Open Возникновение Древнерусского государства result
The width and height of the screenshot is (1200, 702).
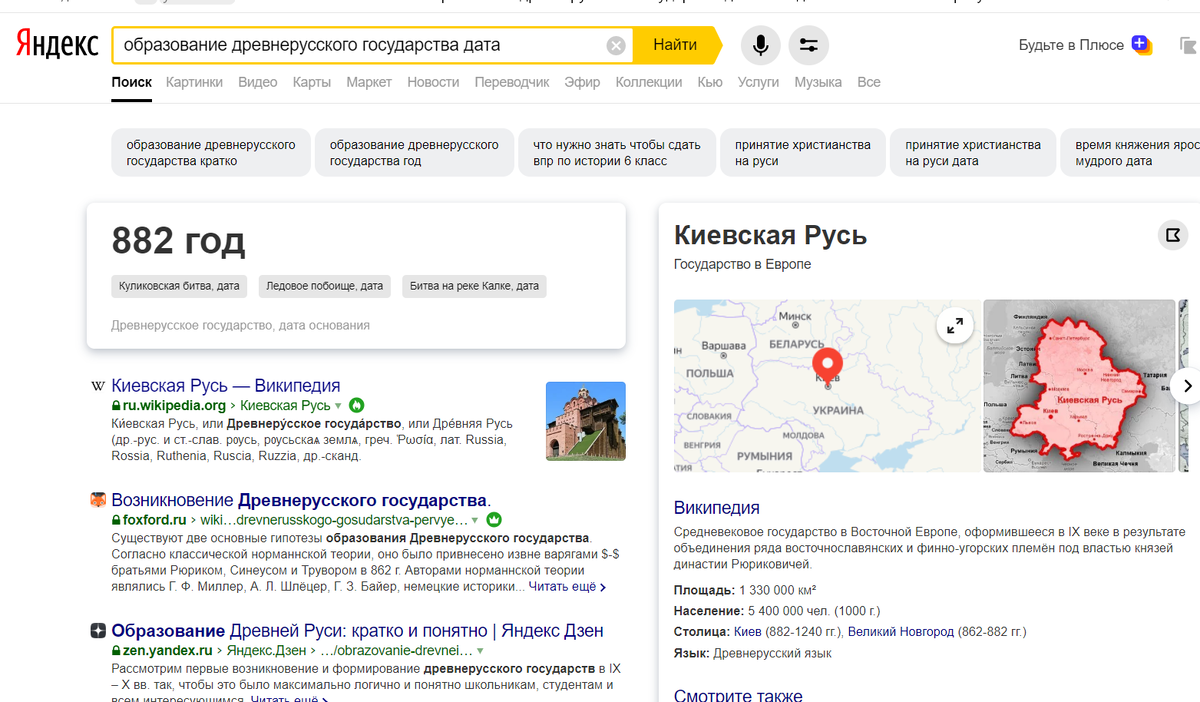pyautogui.click(x=301, y=500)
